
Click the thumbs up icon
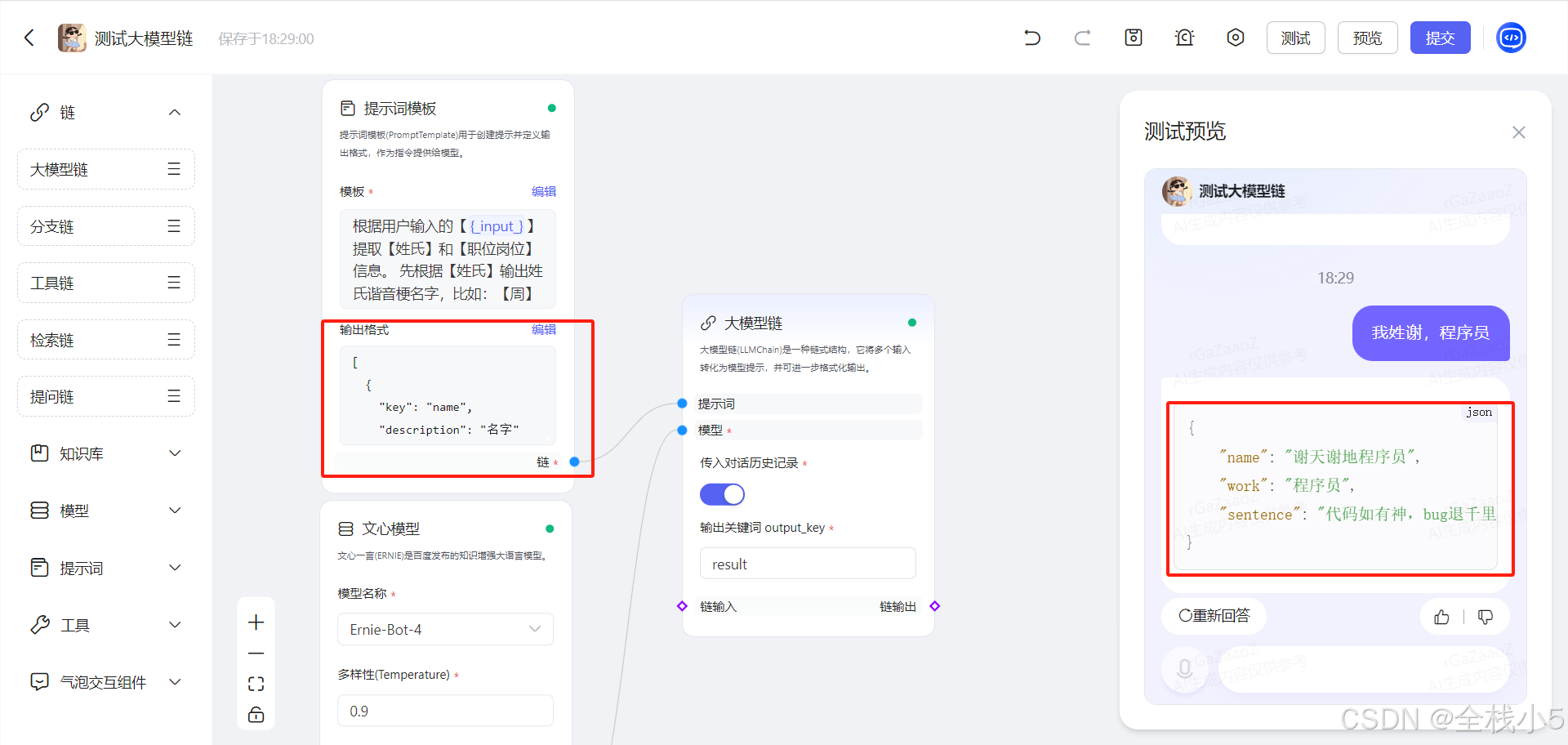pyautogui.click(x=1441, y=617)
